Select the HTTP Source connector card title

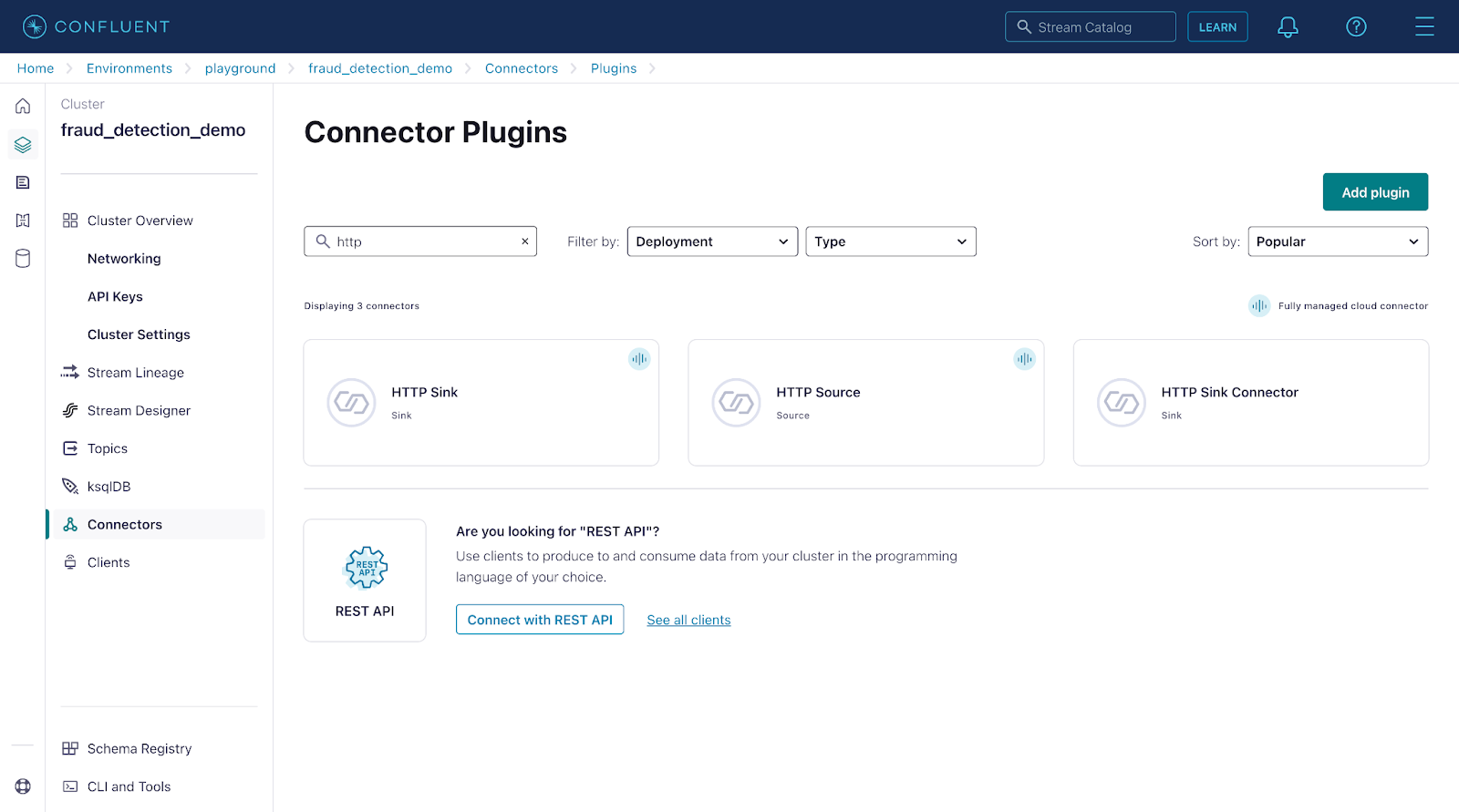pos(818,392)
